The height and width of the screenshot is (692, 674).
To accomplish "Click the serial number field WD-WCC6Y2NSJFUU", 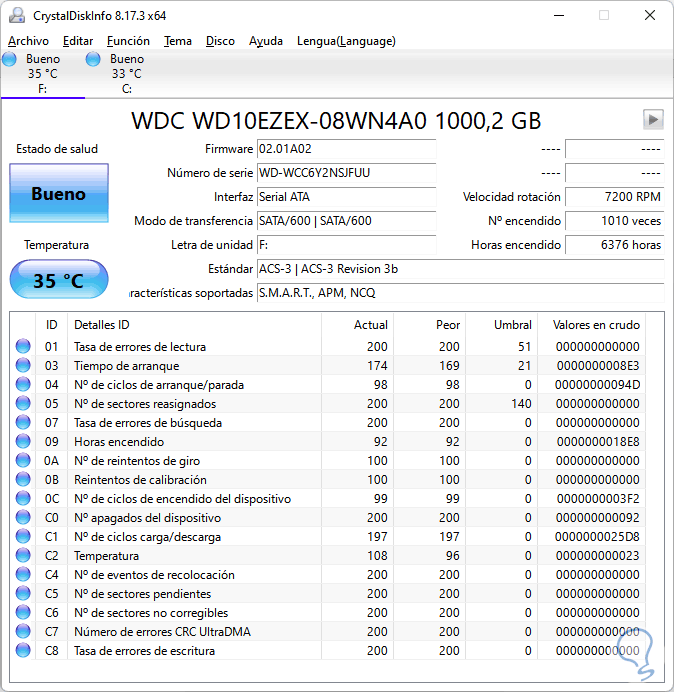I will coord(346,173).
